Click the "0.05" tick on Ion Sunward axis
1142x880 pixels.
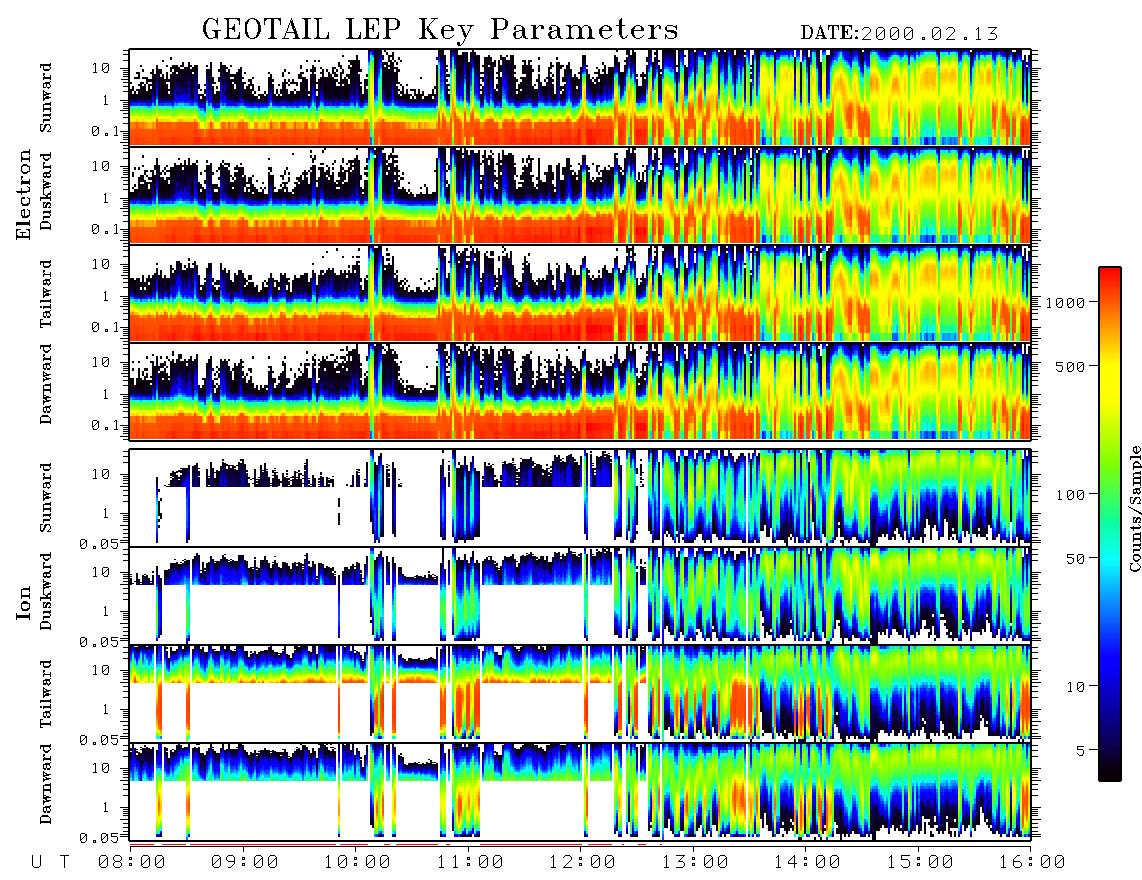click(101, 544)
